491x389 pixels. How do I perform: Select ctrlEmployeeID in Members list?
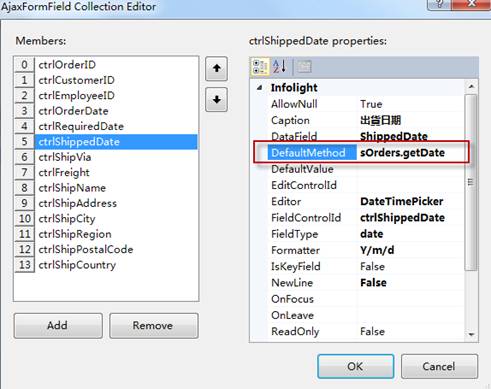pyautogui.click(x=106, y=95)
